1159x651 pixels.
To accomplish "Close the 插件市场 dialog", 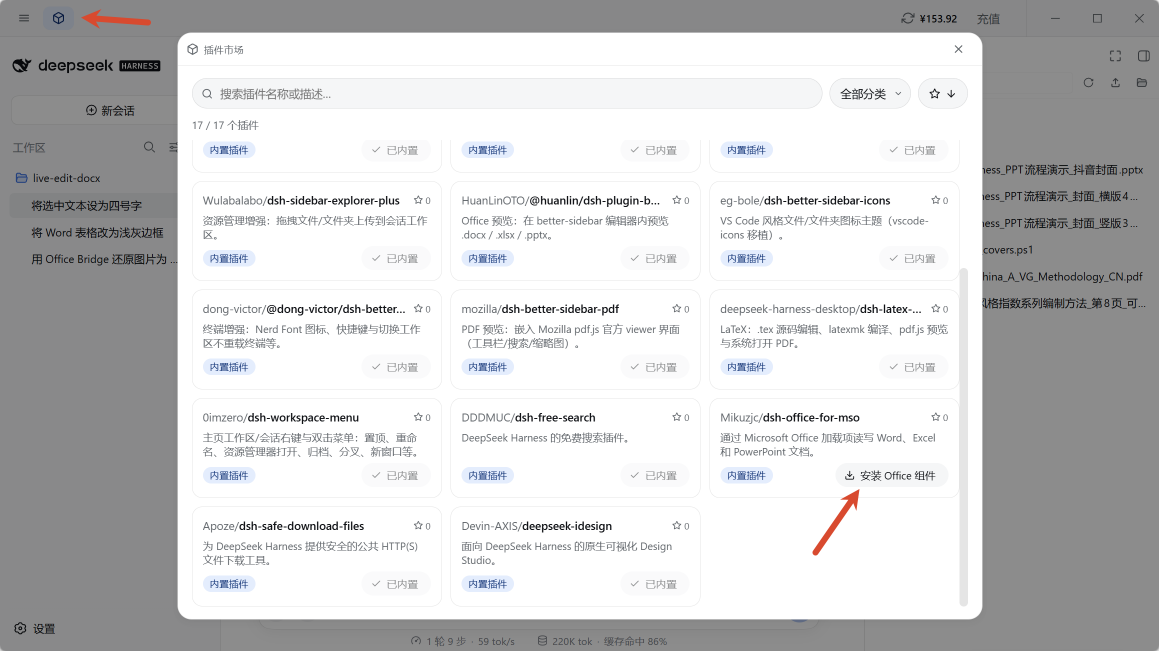I will (x=958, y=49).
